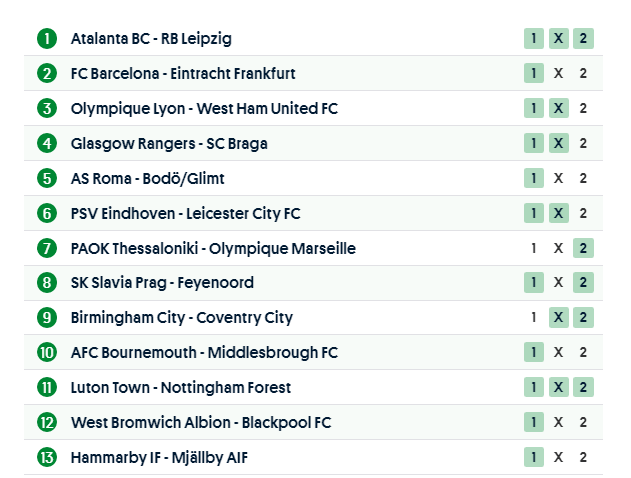Click the green number 1 match badge

[x=47, y=39]
